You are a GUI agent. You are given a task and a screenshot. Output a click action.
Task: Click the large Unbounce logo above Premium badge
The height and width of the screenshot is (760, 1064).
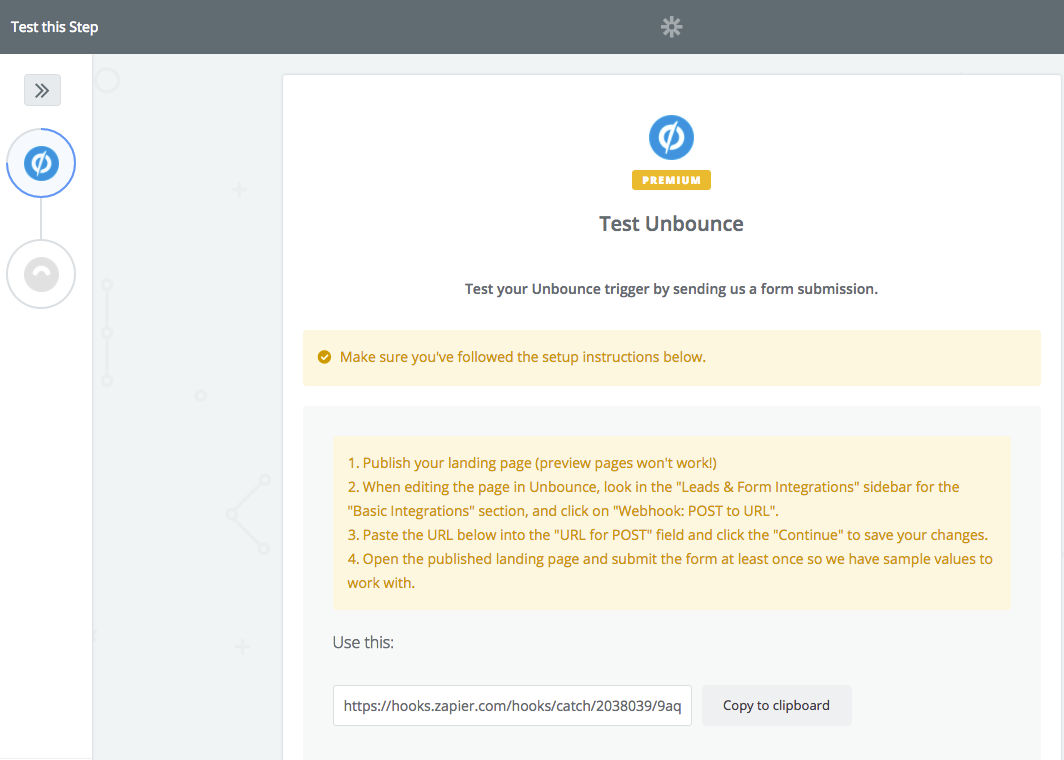[671, 137]
